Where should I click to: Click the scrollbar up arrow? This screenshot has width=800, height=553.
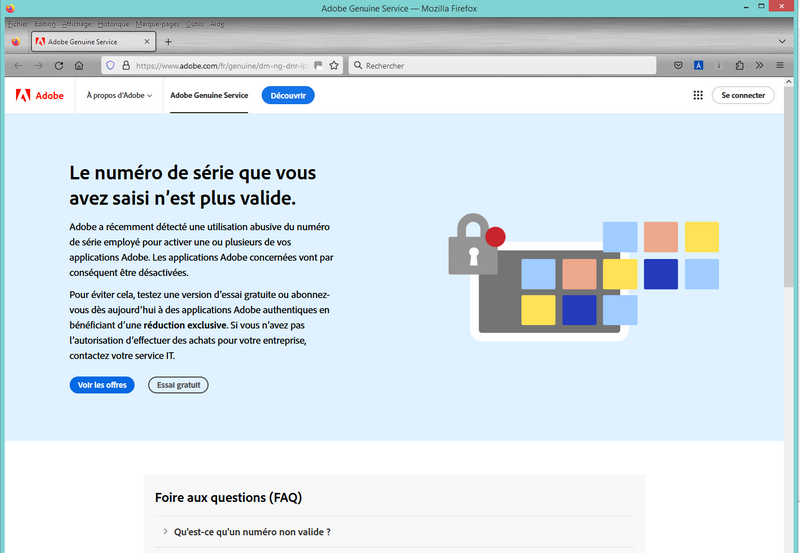(x=789, y=82)
